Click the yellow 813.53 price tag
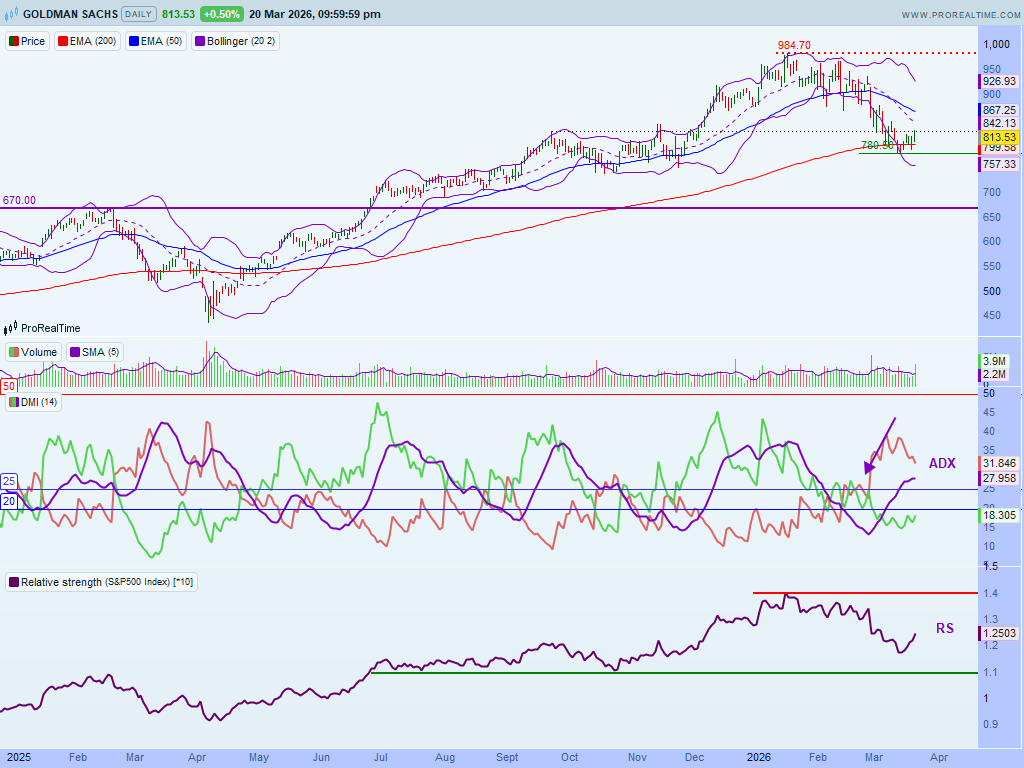1024x768 pixels. pos(998,137)
